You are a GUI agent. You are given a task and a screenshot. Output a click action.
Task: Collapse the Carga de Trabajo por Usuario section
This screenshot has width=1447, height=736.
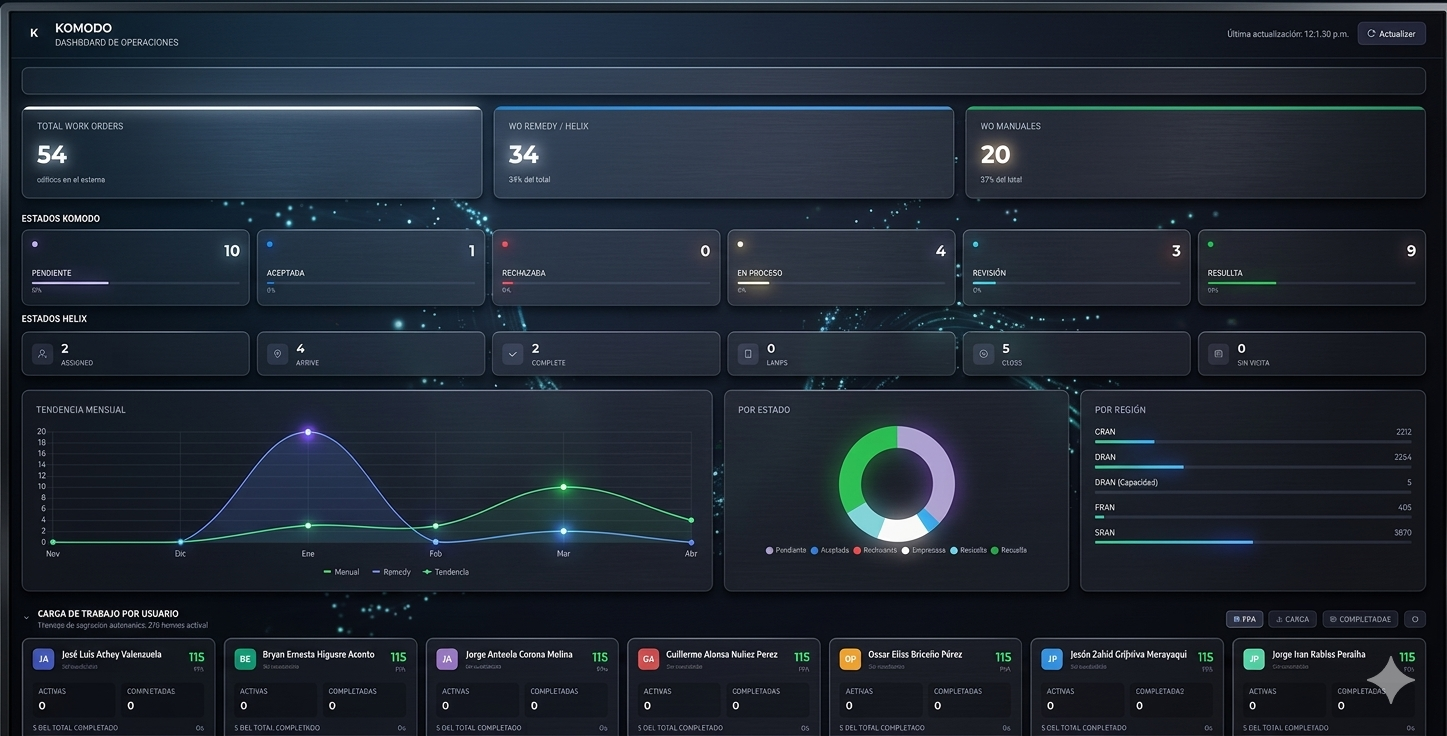[x=27, y=618]
